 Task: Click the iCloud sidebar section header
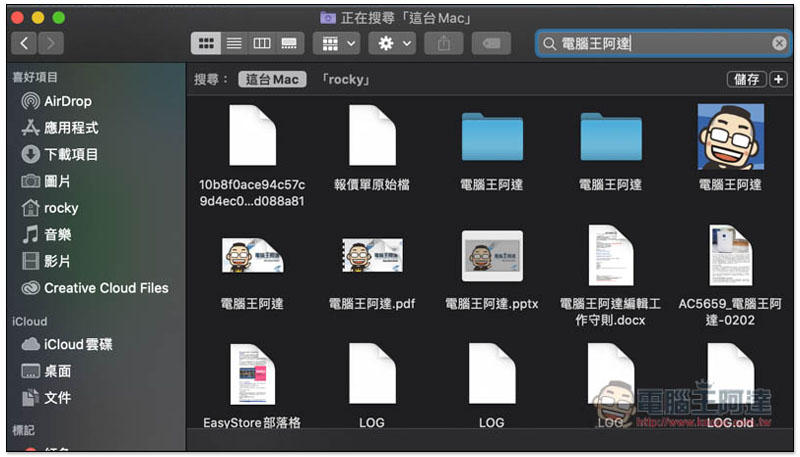(30, 321)
